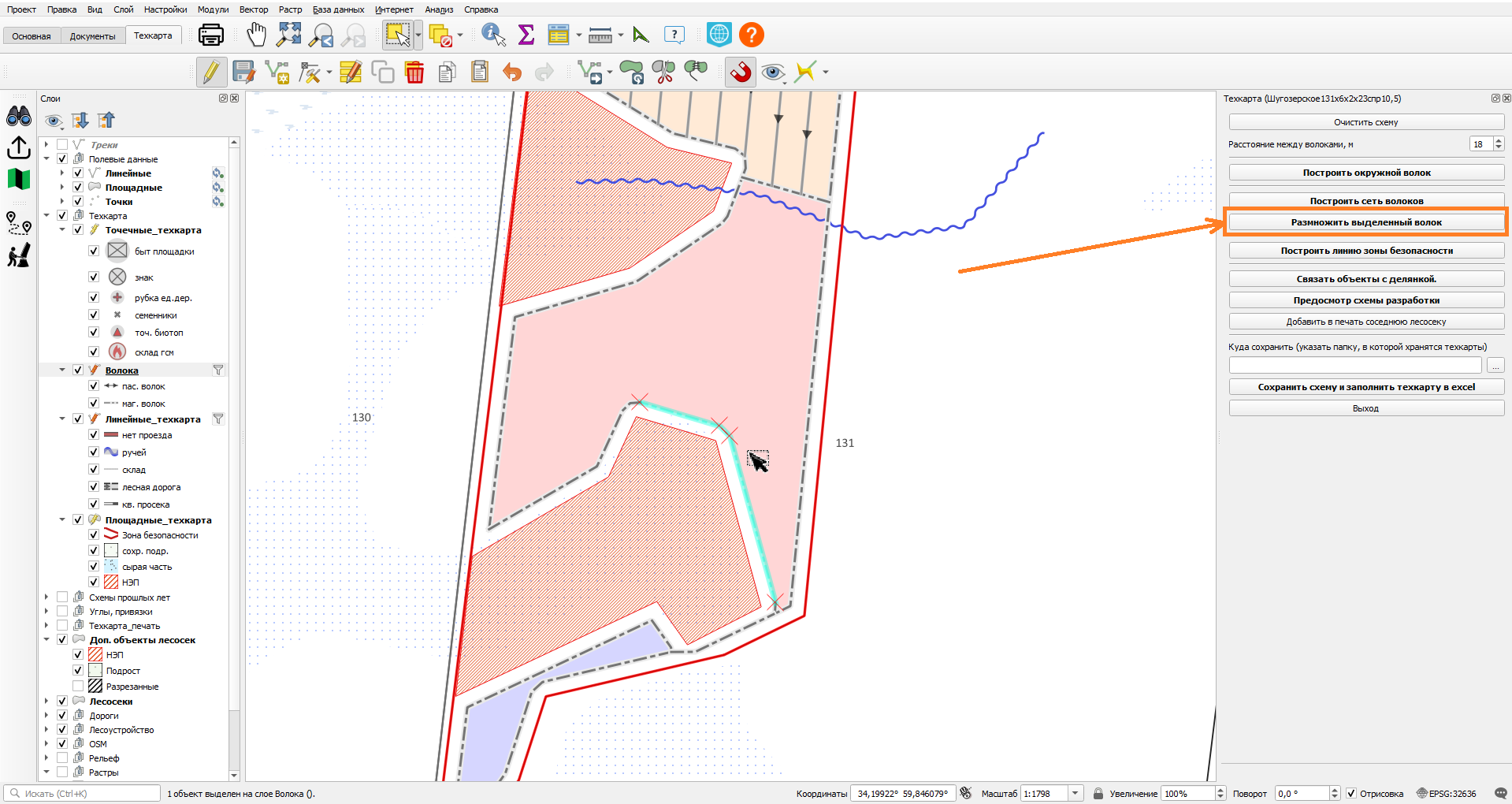Click the save folder path input field
The image size is (1512, 804).
1355,366
